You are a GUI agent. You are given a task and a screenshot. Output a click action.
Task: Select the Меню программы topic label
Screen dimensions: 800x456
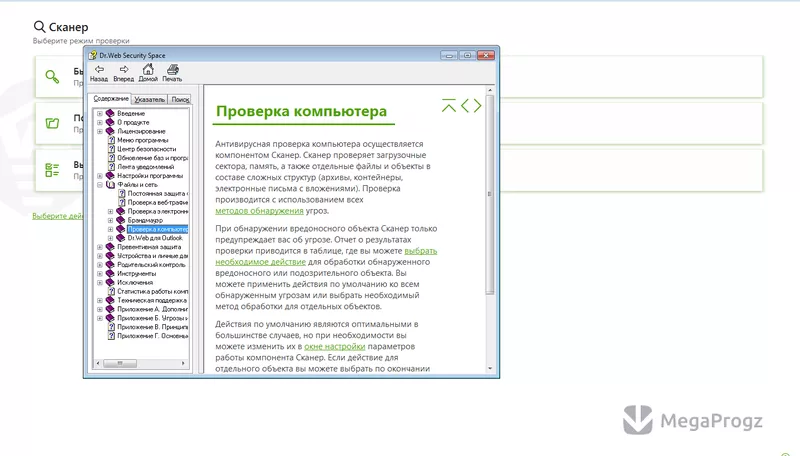[142, 140]
